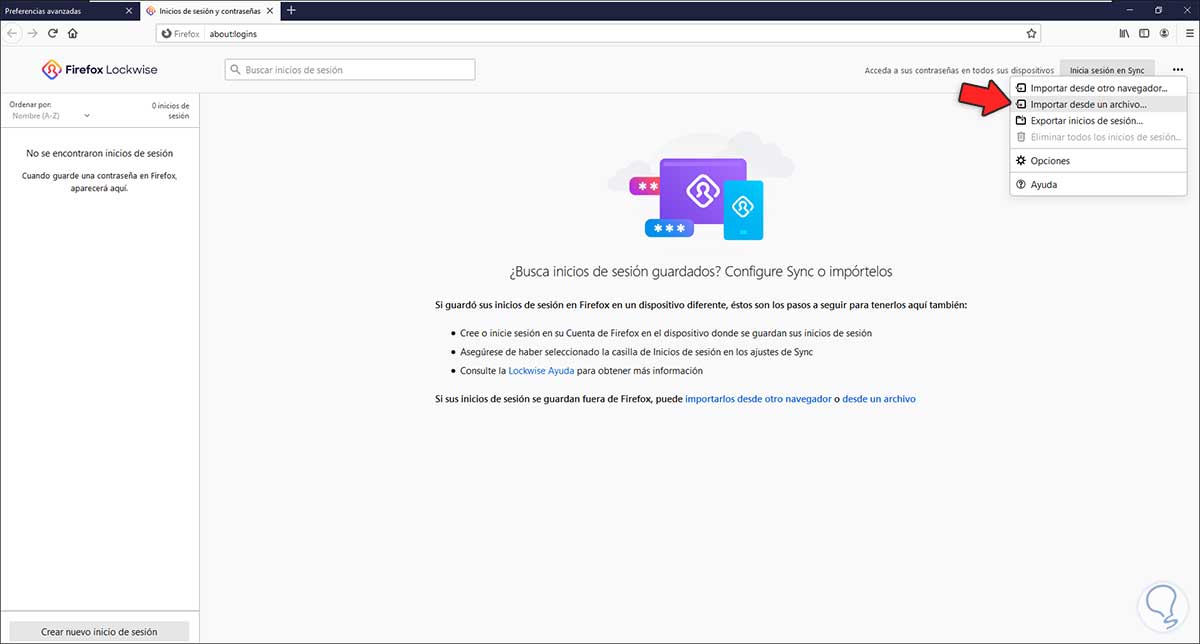Open a new tab with plus button
This screenshot has width=1200, height=644.
pyautogui.click(x=291, y=10)
